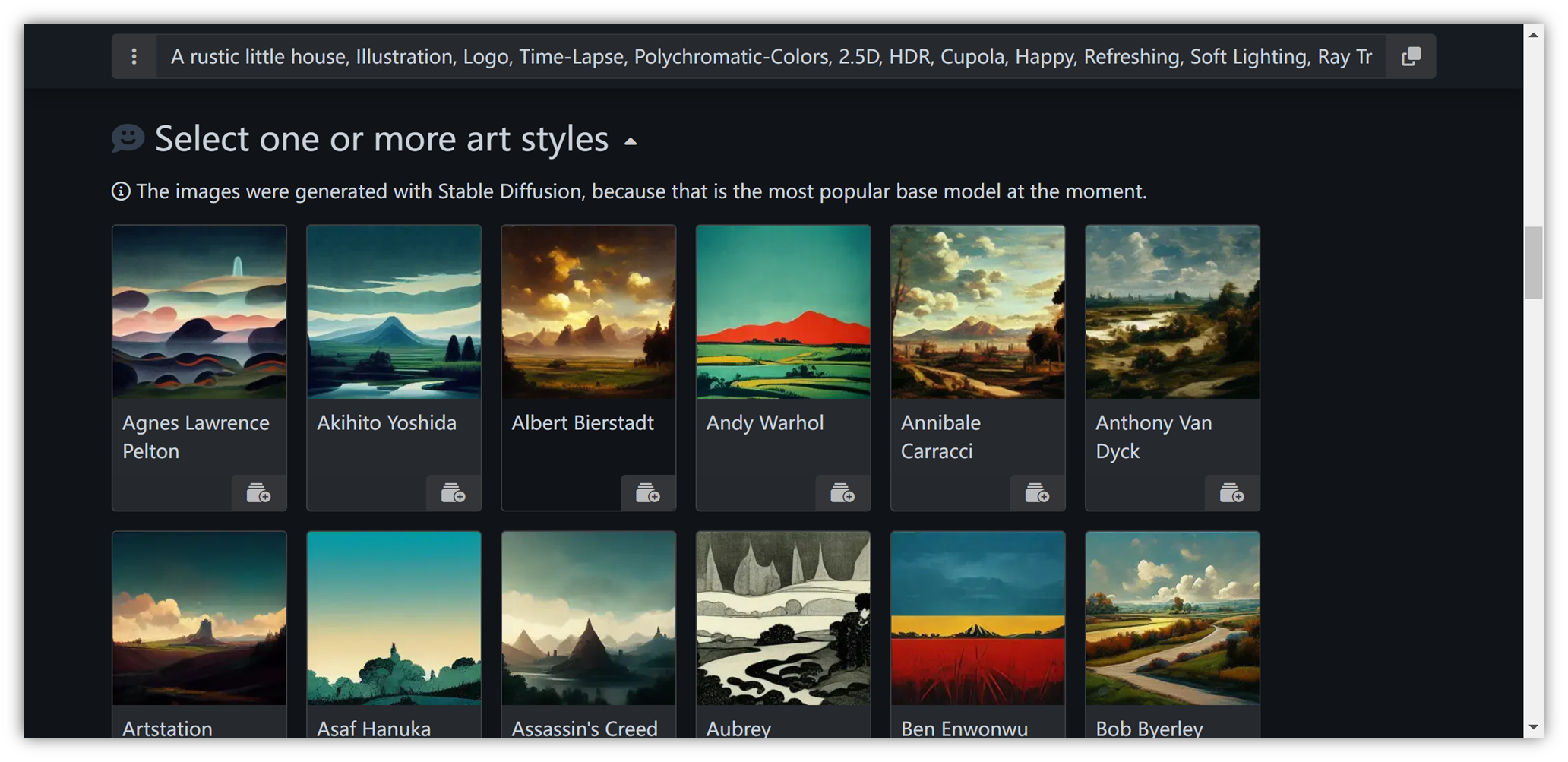
Task: Click the scrollbar down arrow
Action: point(1533,727)
